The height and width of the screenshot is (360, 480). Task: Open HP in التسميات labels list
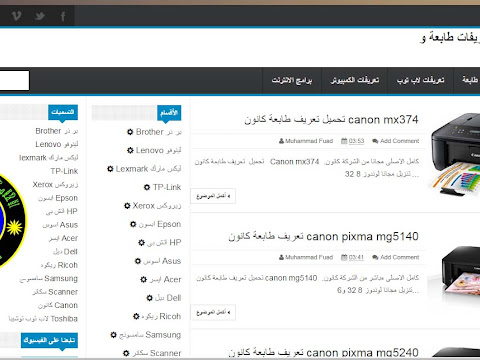[x=62, y=211]
